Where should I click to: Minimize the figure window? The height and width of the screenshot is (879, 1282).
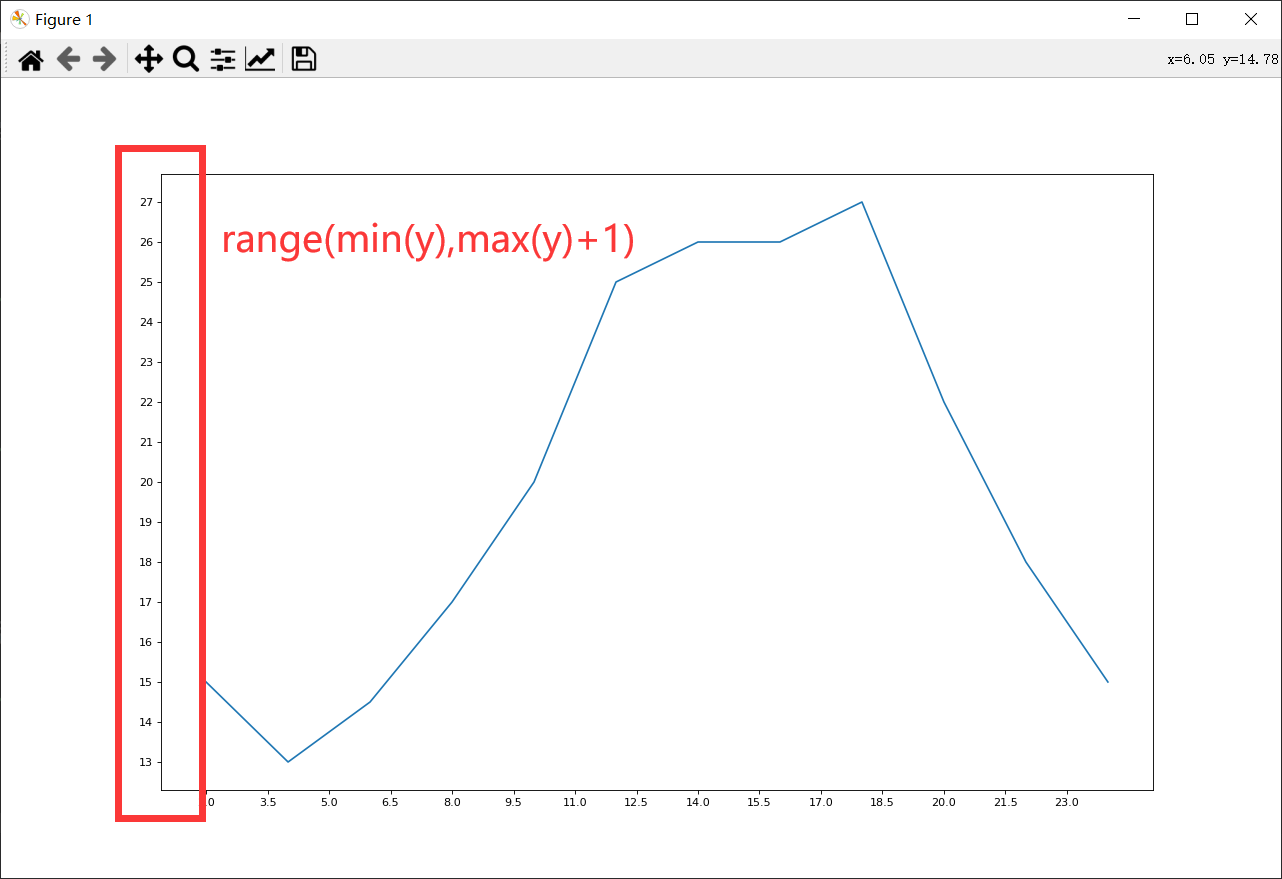pyautogui.click(x=1133, y=19)
